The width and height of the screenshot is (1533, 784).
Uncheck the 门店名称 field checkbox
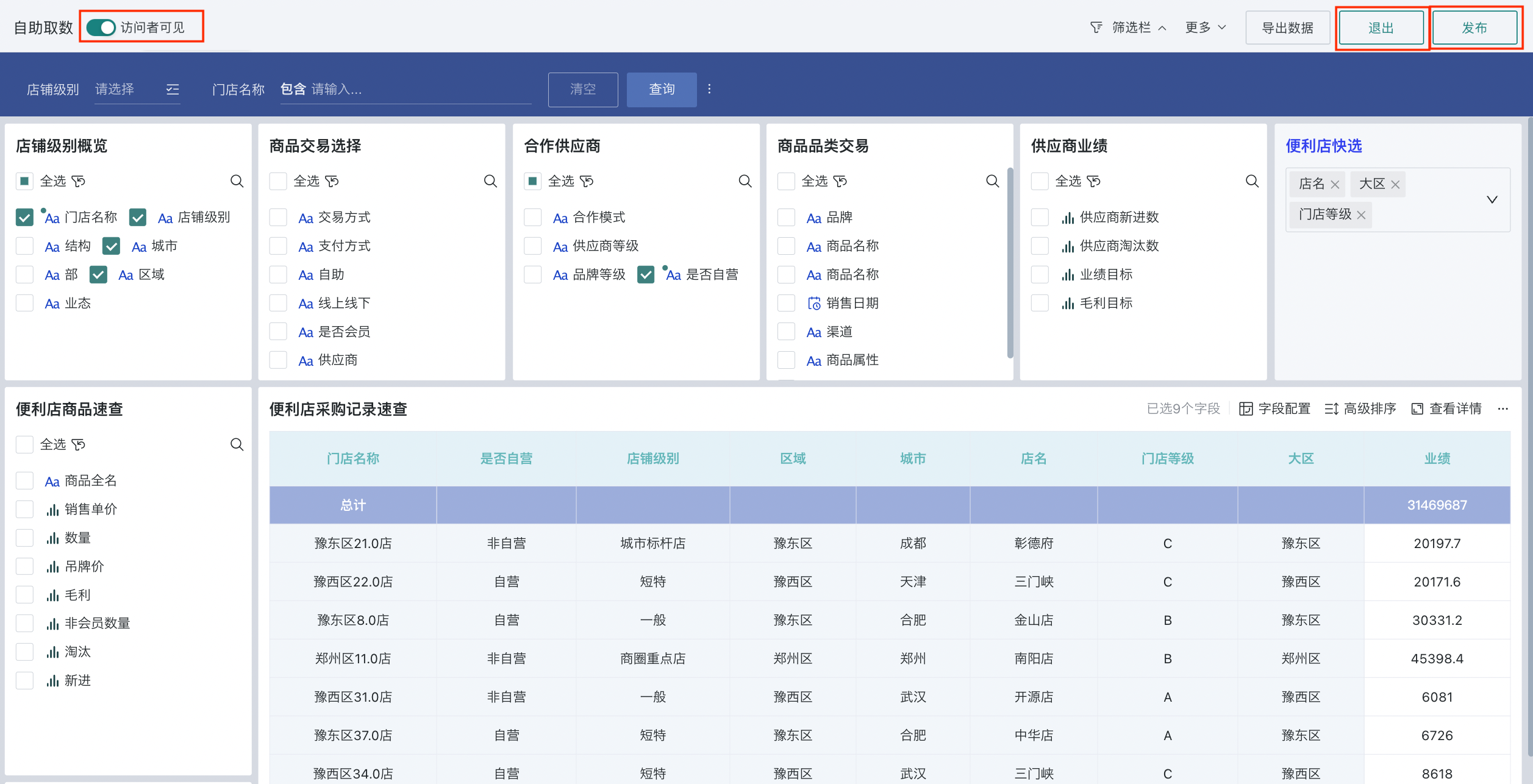click(24, 217)
